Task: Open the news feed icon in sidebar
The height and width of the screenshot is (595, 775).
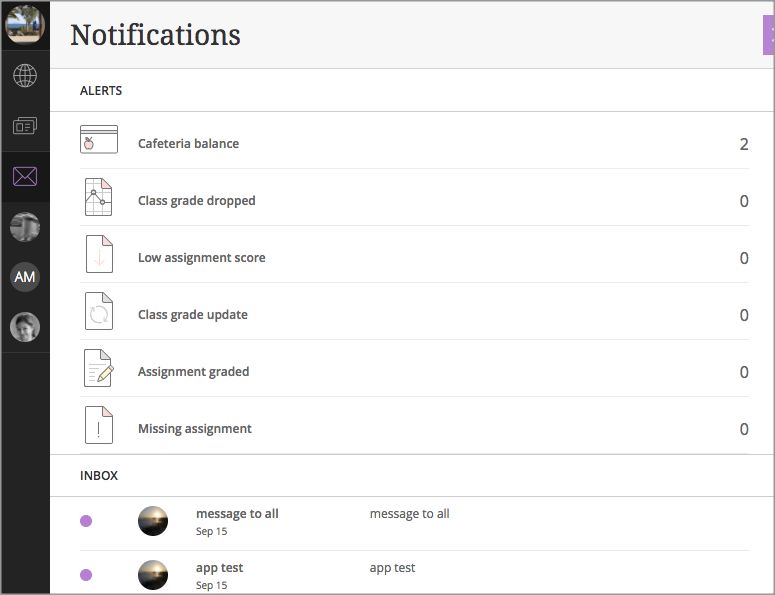Action: coord(25,126)
